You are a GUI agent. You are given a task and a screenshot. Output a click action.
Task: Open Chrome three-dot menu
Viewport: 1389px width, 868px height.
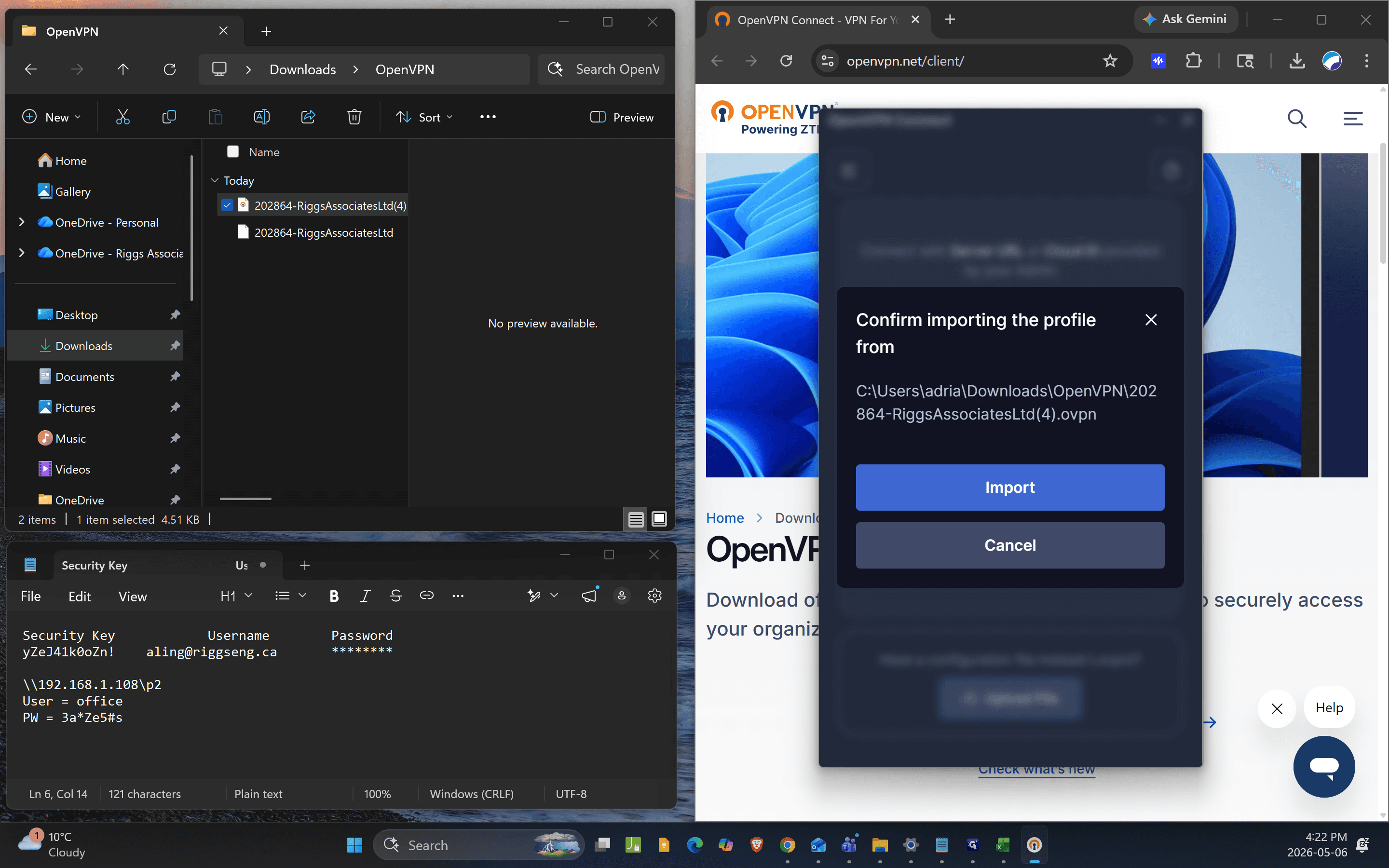click(x=1367, y=61)
